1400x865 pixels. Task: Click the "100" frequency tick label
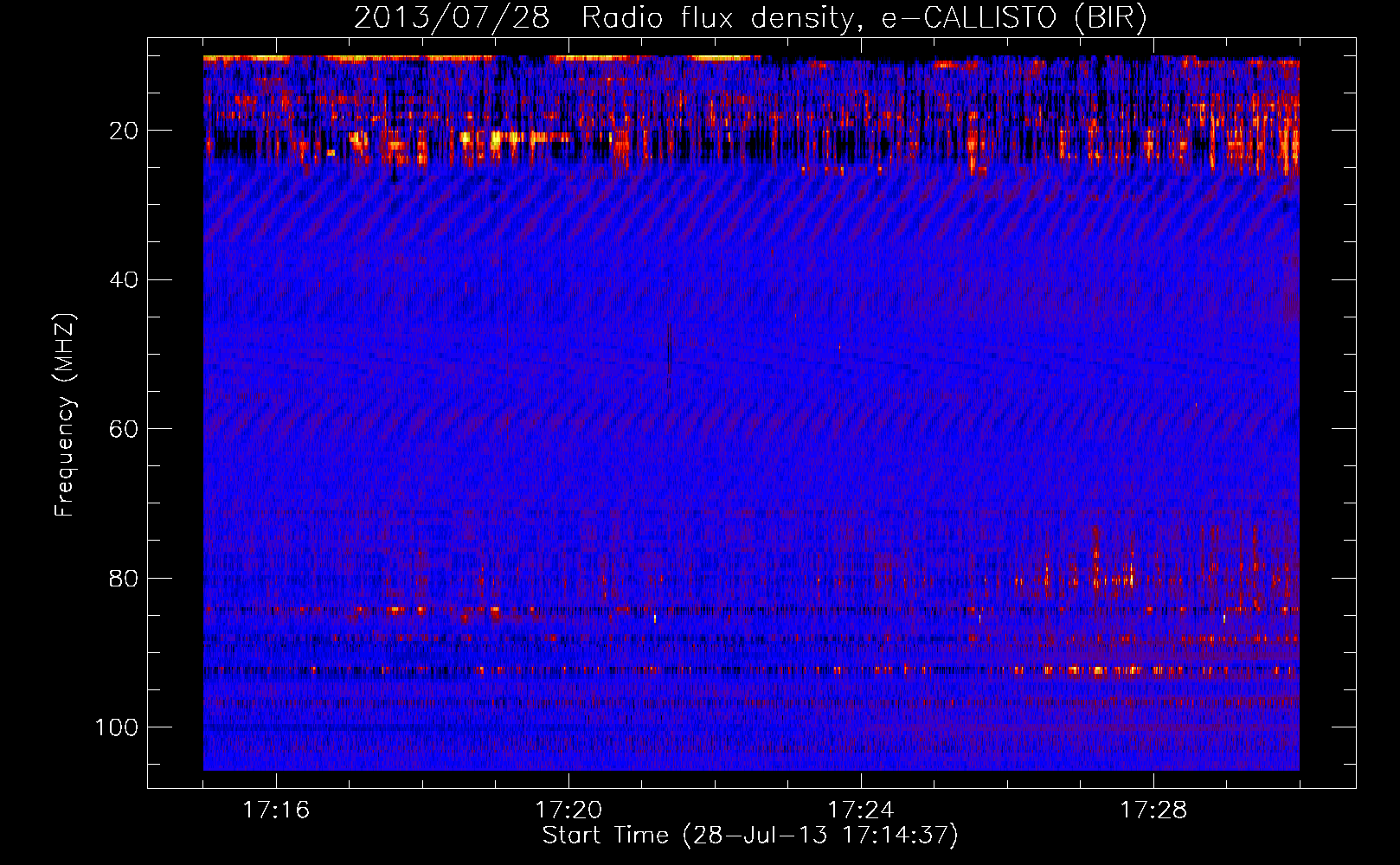pyautogui.click(x=117, y=727)
